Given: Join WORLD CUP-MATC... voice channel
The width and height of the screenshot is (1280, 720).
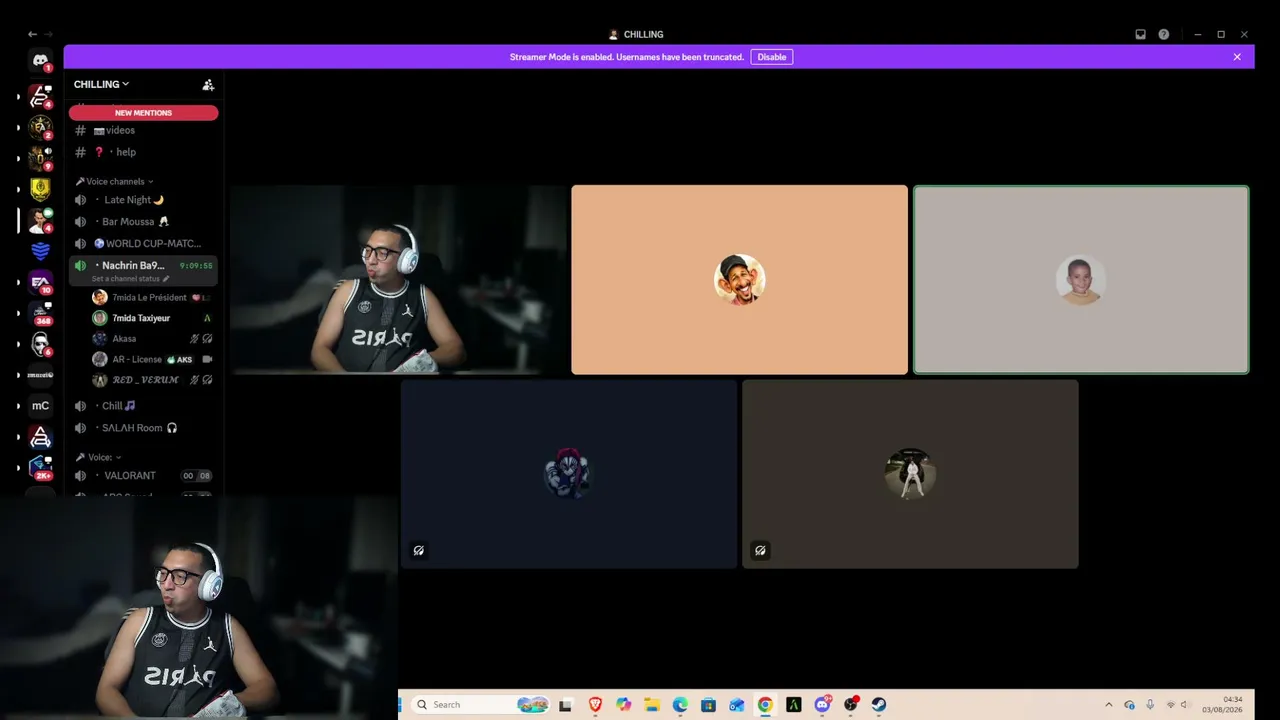Looking at the screenshot, I should pos(143,243).
